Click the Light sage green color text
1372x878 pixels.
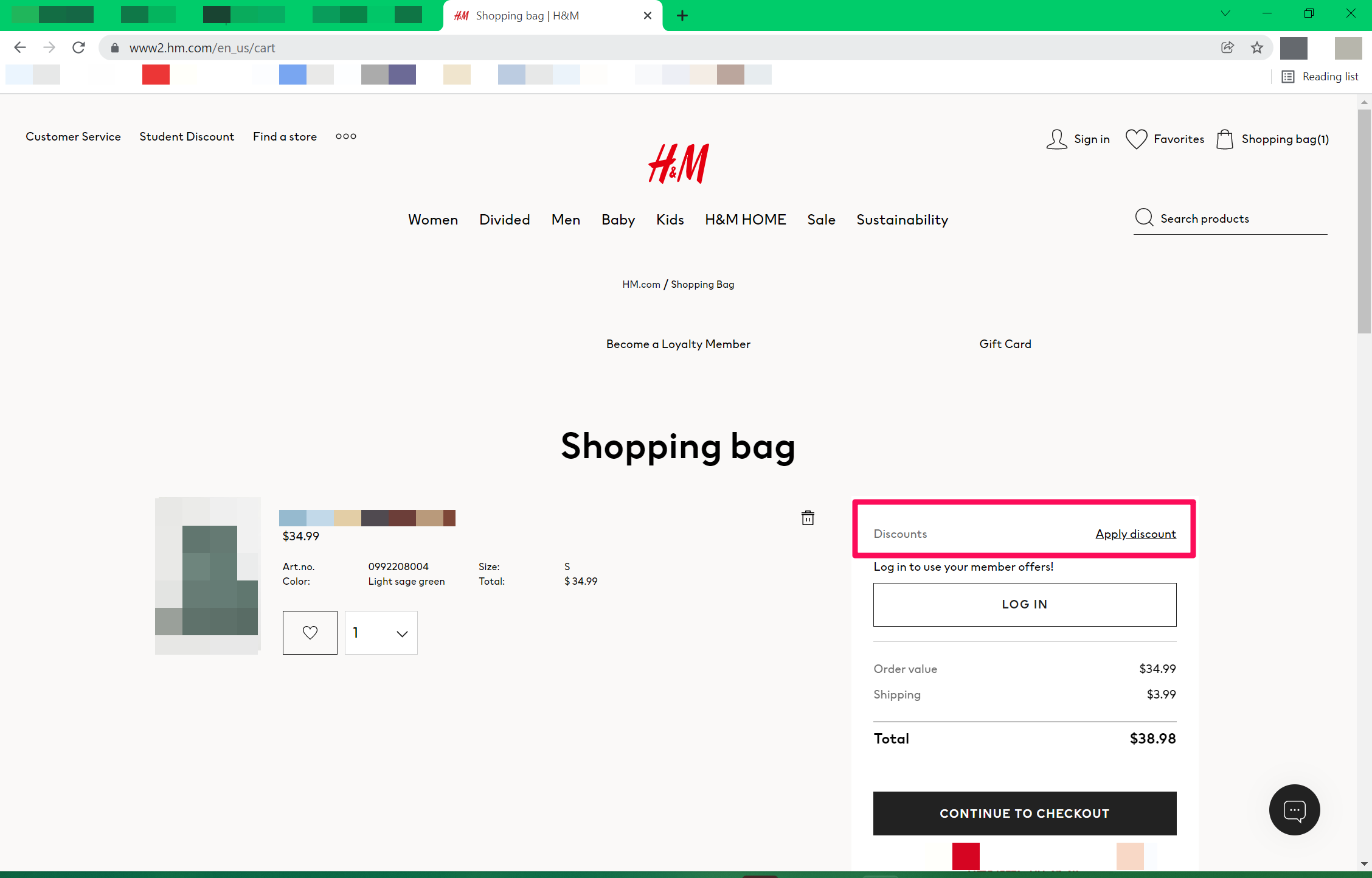(x=406, y=581)
